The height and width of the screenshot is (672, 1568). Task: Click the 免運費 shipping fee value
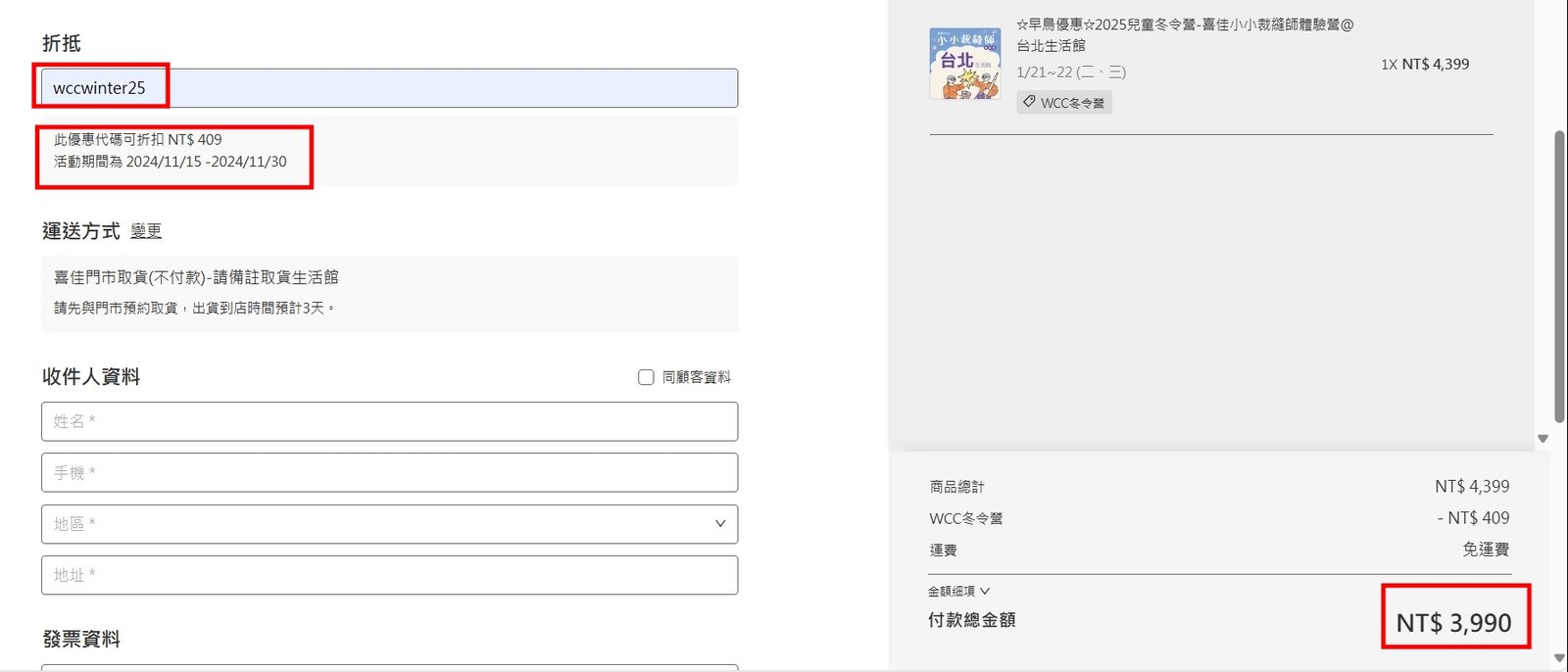click(1485, 550)
